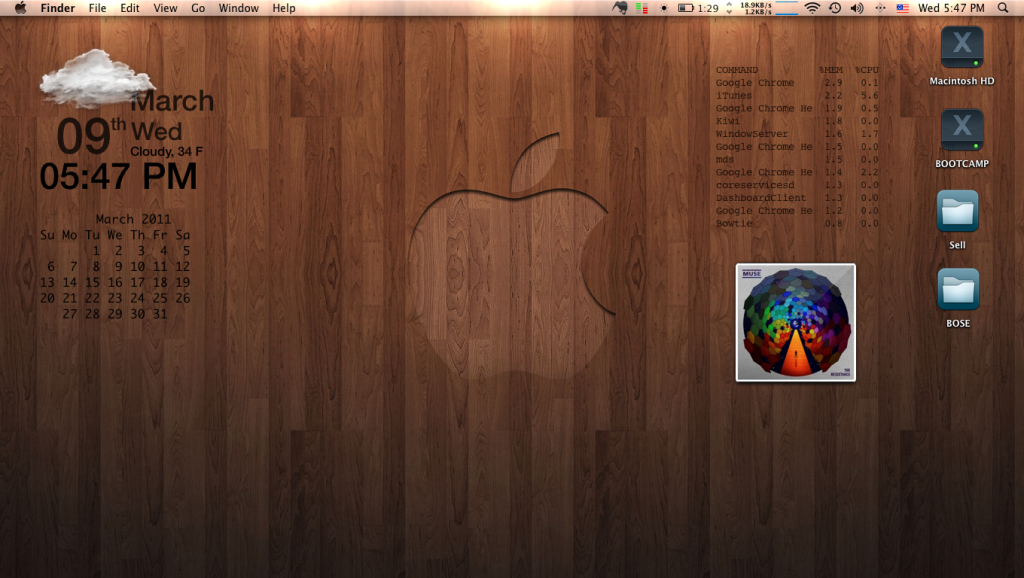Open the View menu
1024x578 pixels.
click(165, 8)
